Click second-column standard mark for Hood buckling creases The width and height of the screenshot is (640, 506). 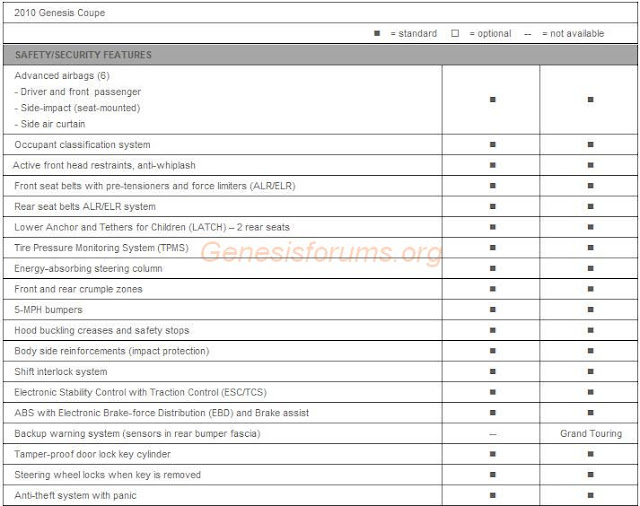591,330
